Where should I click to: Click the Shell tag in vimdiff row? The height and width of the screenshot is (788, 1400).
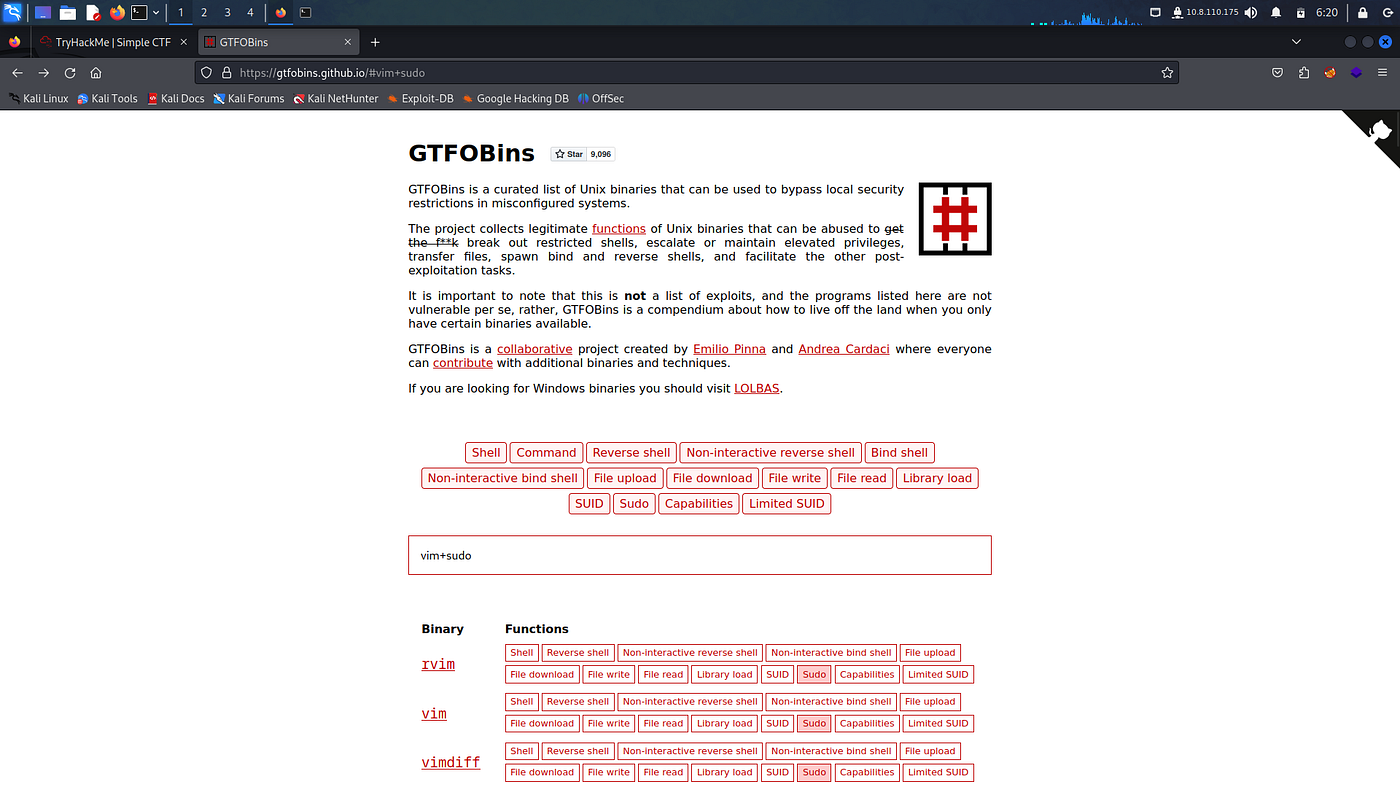tap(522, 751)
